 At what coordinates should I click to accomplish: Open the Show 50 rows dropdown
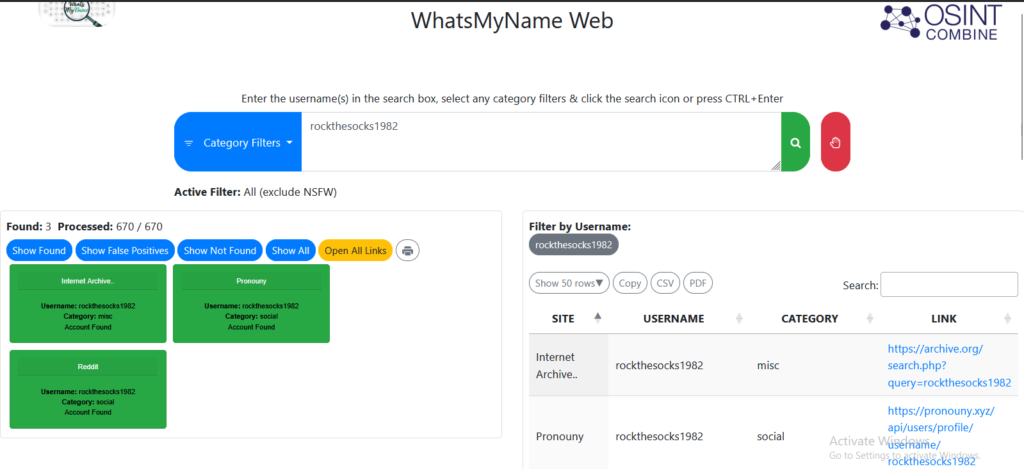[569, 283]
